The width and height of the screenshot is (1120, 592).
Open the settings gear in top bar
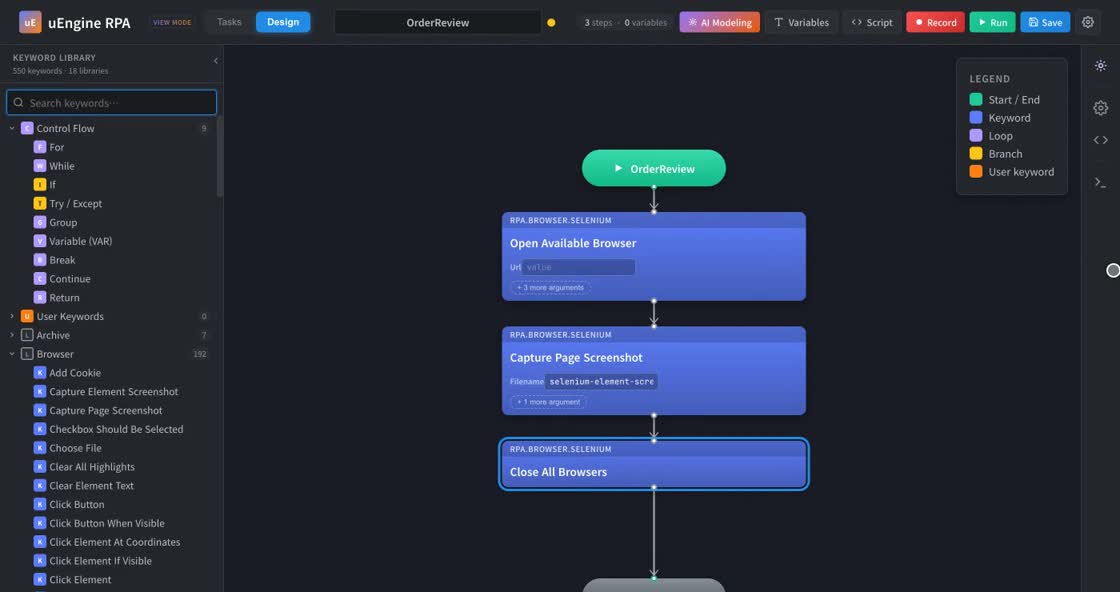(1088, 22)
